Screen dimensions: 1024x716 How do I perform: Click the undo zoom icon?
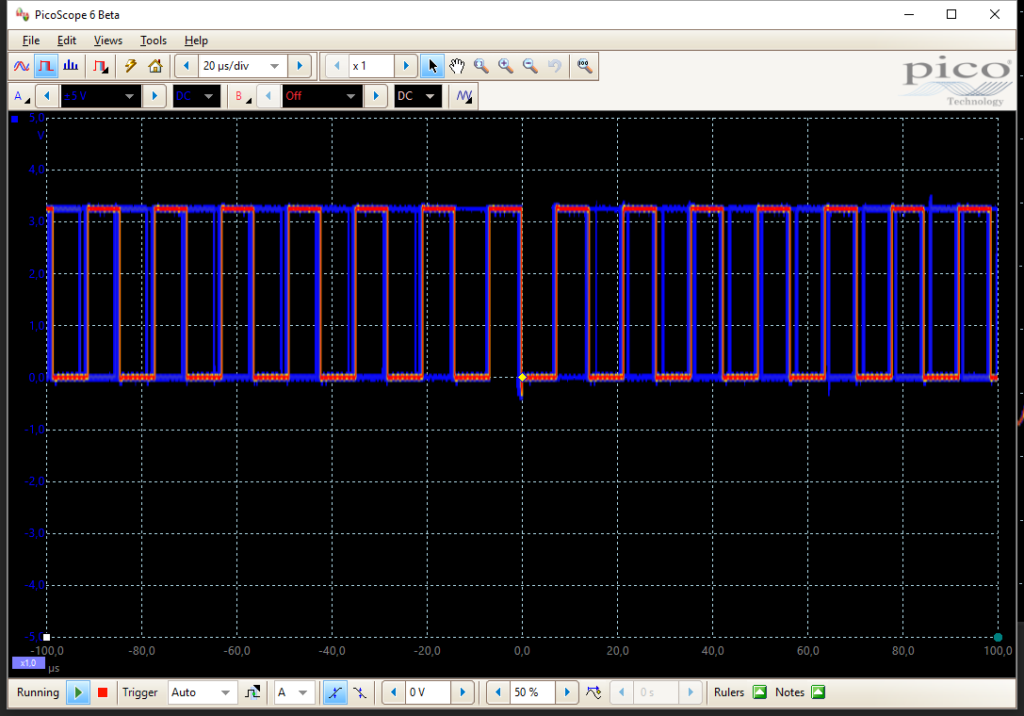[554, 66]
